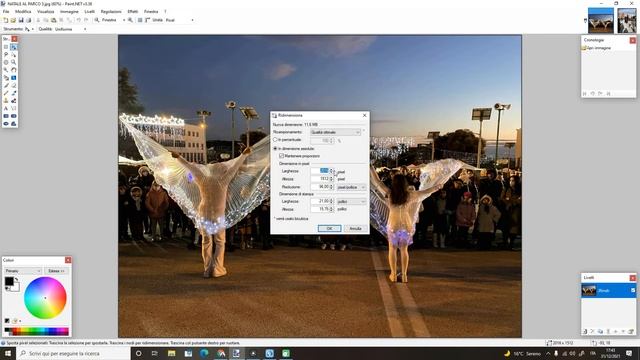Select the Freeform Shape tool

click(x=13, y=124)
